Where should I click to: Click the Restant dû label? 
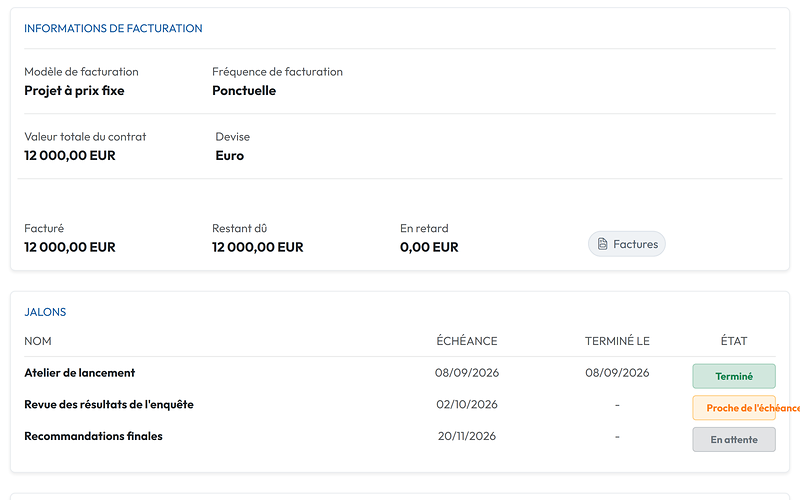[x=239, y=228]
